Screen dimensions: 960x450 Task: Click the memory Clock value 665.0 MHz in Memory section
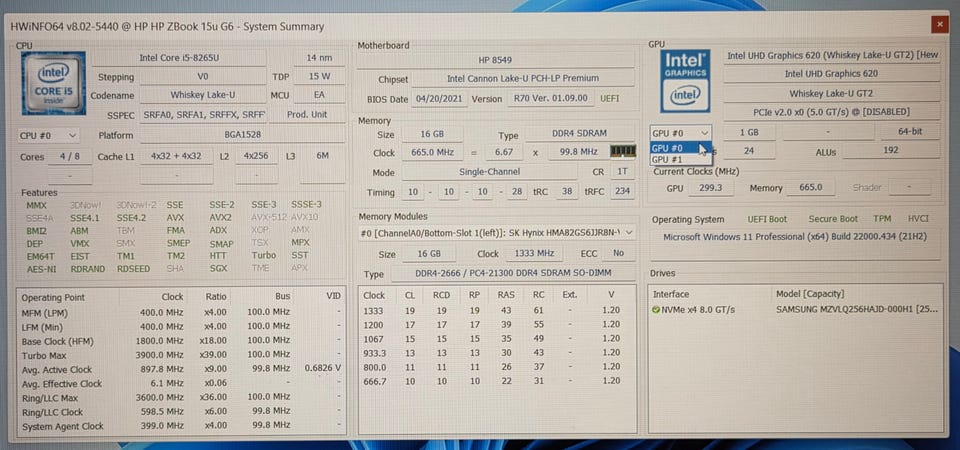(x=432, y=152)
